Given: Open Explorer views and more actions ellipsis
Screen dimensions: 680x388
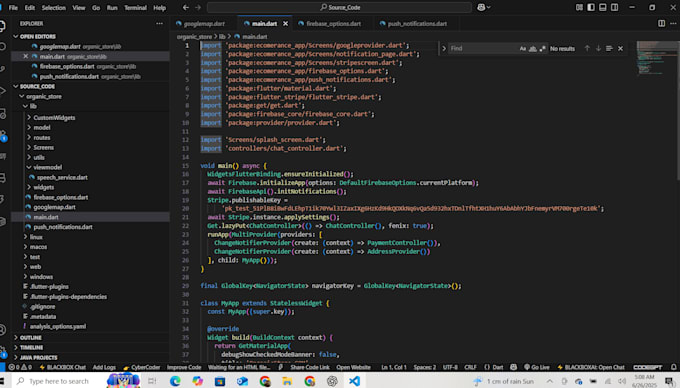Looking at the screenshot, I should point(160,23).
